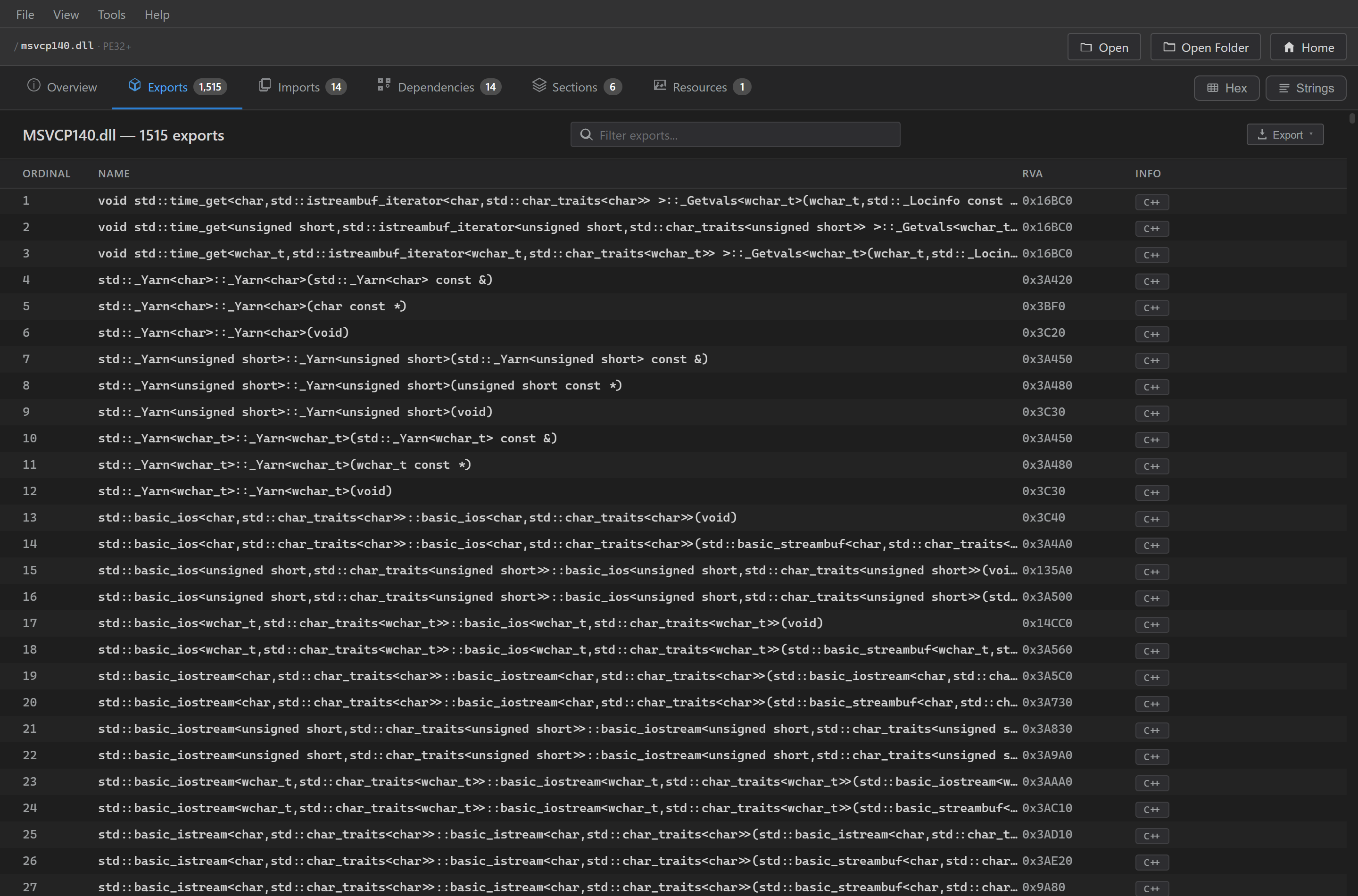This screenshot has width=1358, height=896.
Task: Open the File menu
Action: pyautogui.click(x=25, y=14)
